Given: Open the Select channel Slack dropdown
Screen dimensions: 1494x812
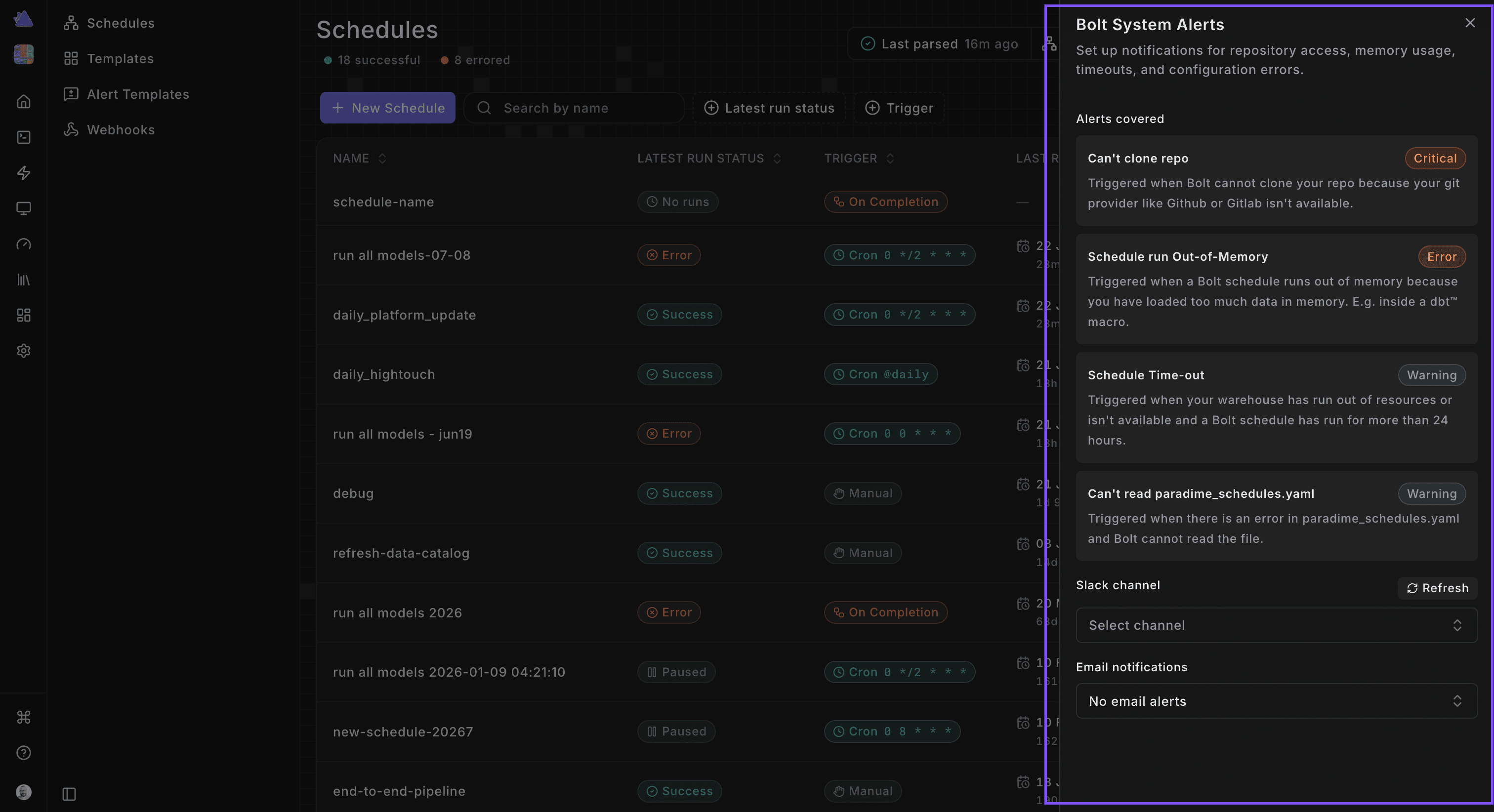Looking at the screenshot, I should click(1277, 625).
